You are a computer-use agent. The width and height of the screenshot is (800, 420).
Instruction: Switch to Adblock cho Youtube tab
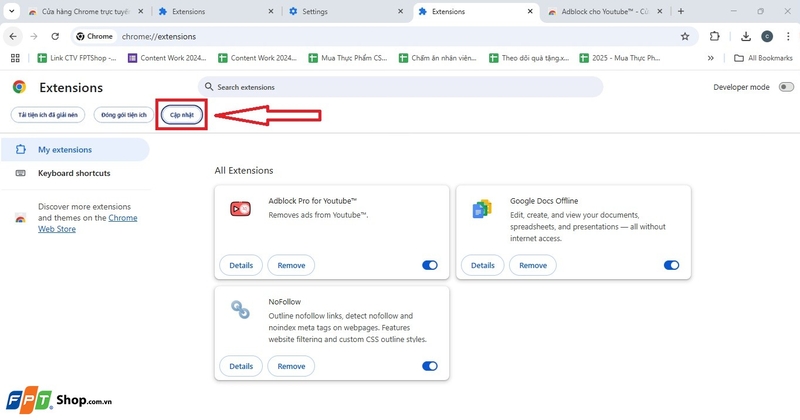[x=605, y=11]
